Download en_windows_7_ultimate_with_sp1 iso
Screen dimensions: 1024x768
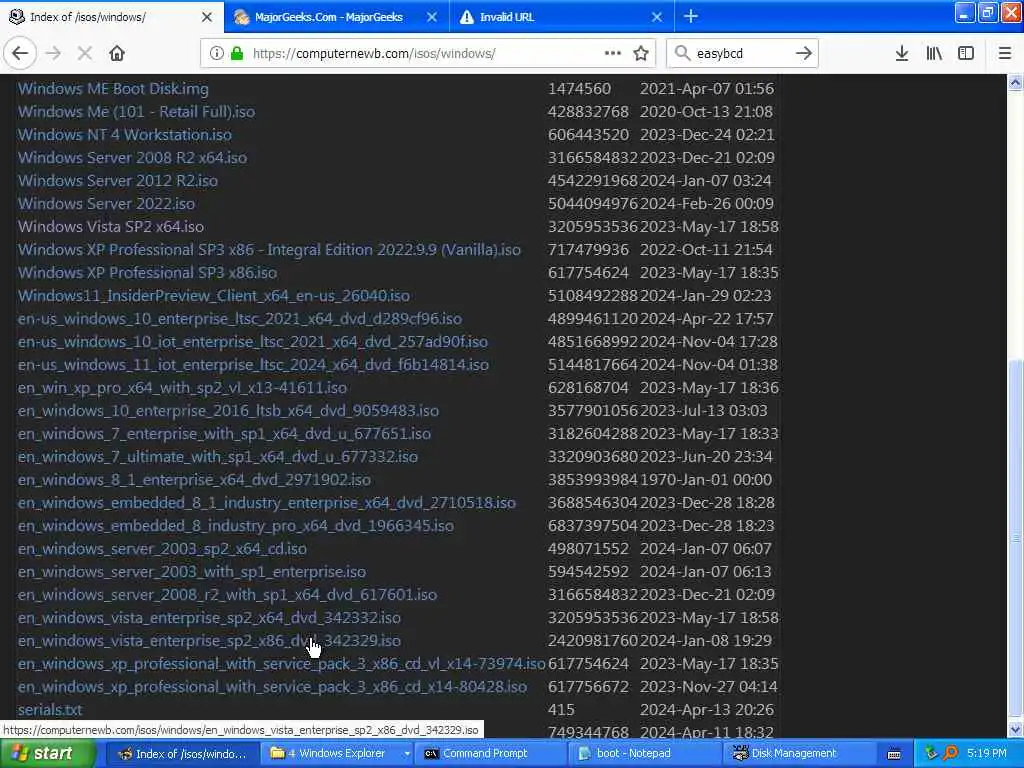tap(218, 456)
